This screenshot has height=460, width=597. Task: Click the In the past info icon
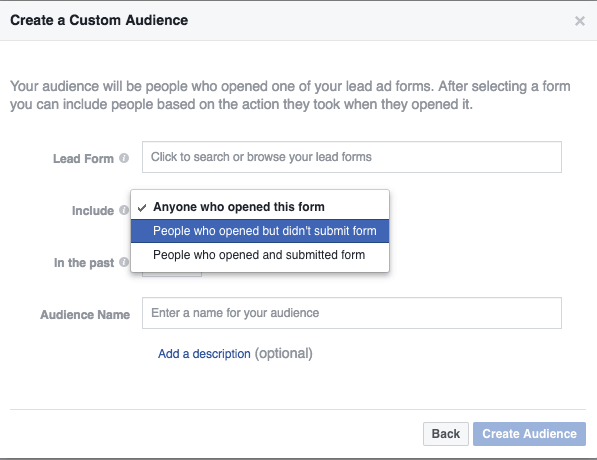coord(124,262)
